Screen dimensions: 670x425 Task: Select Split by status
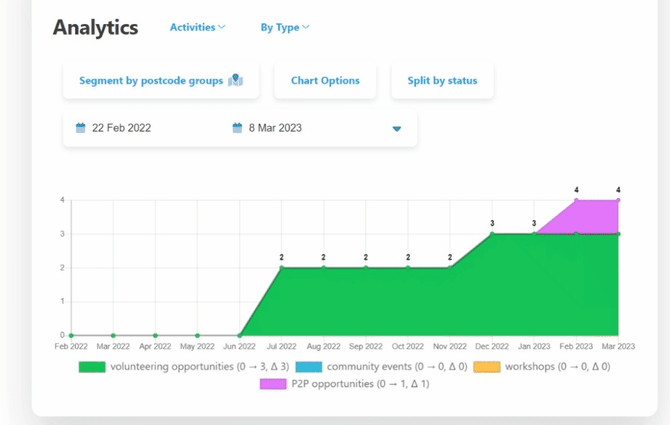442,81
